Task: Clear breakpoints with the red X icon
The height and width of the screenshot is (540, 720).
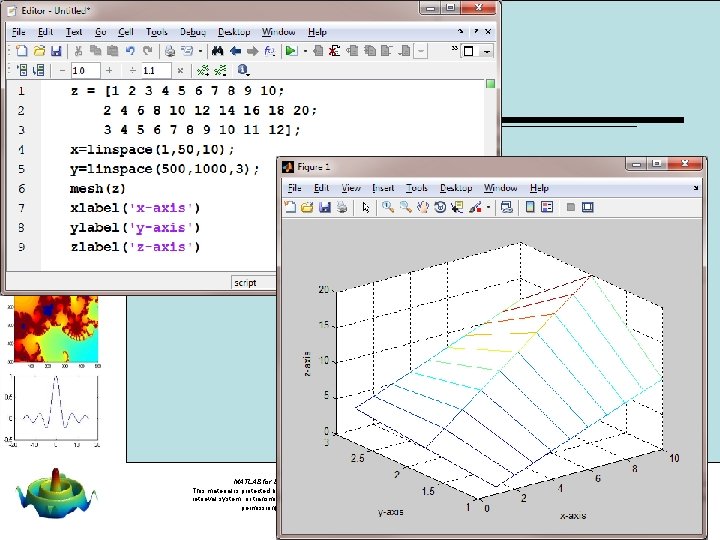Action: (334, 51)
